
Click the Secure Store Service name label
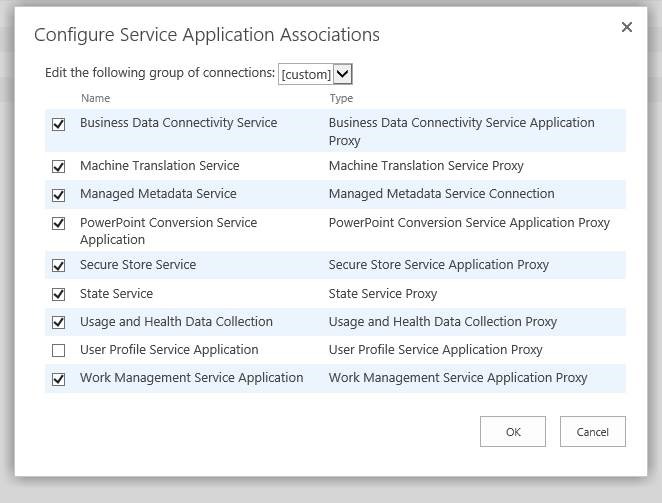138,265
